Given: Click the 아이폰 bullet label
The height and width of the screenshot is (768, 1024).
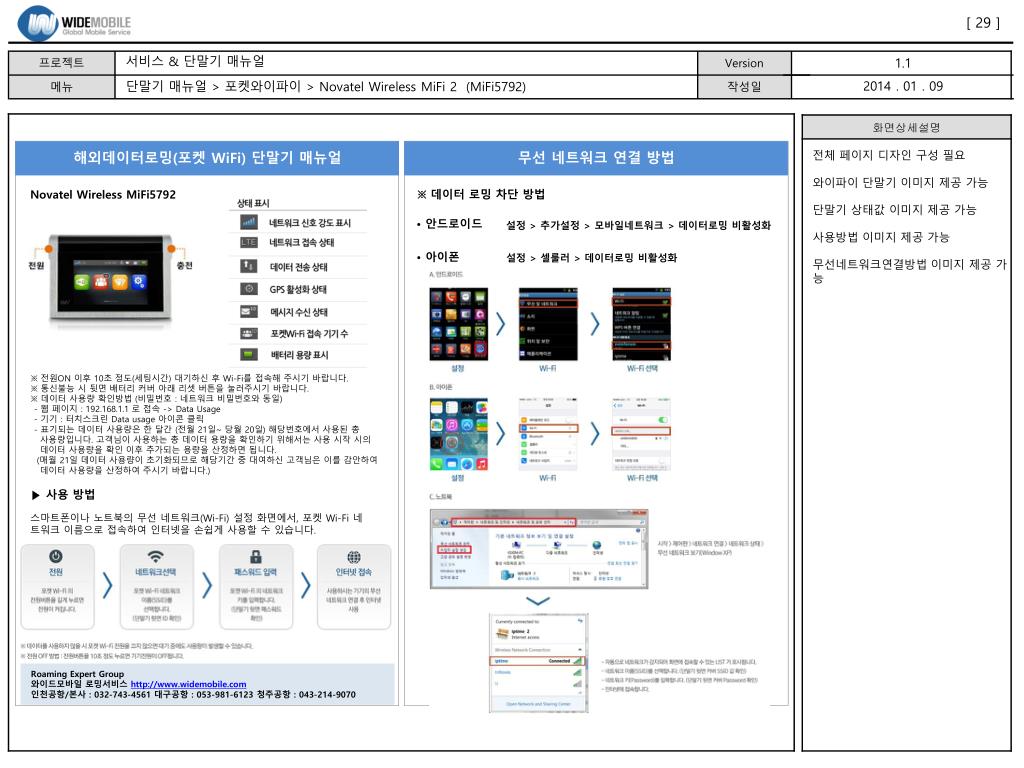Looking at the screenshot, I should click(442, 257).
